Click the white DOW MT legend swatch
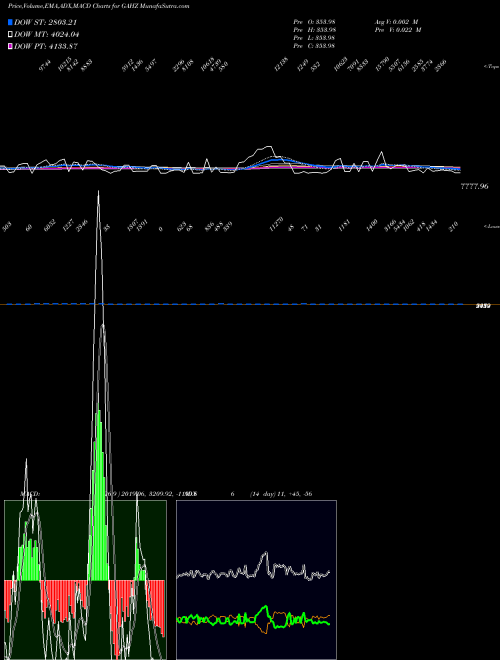The height and width of the screenshot is (660, 500). (11, 35)
